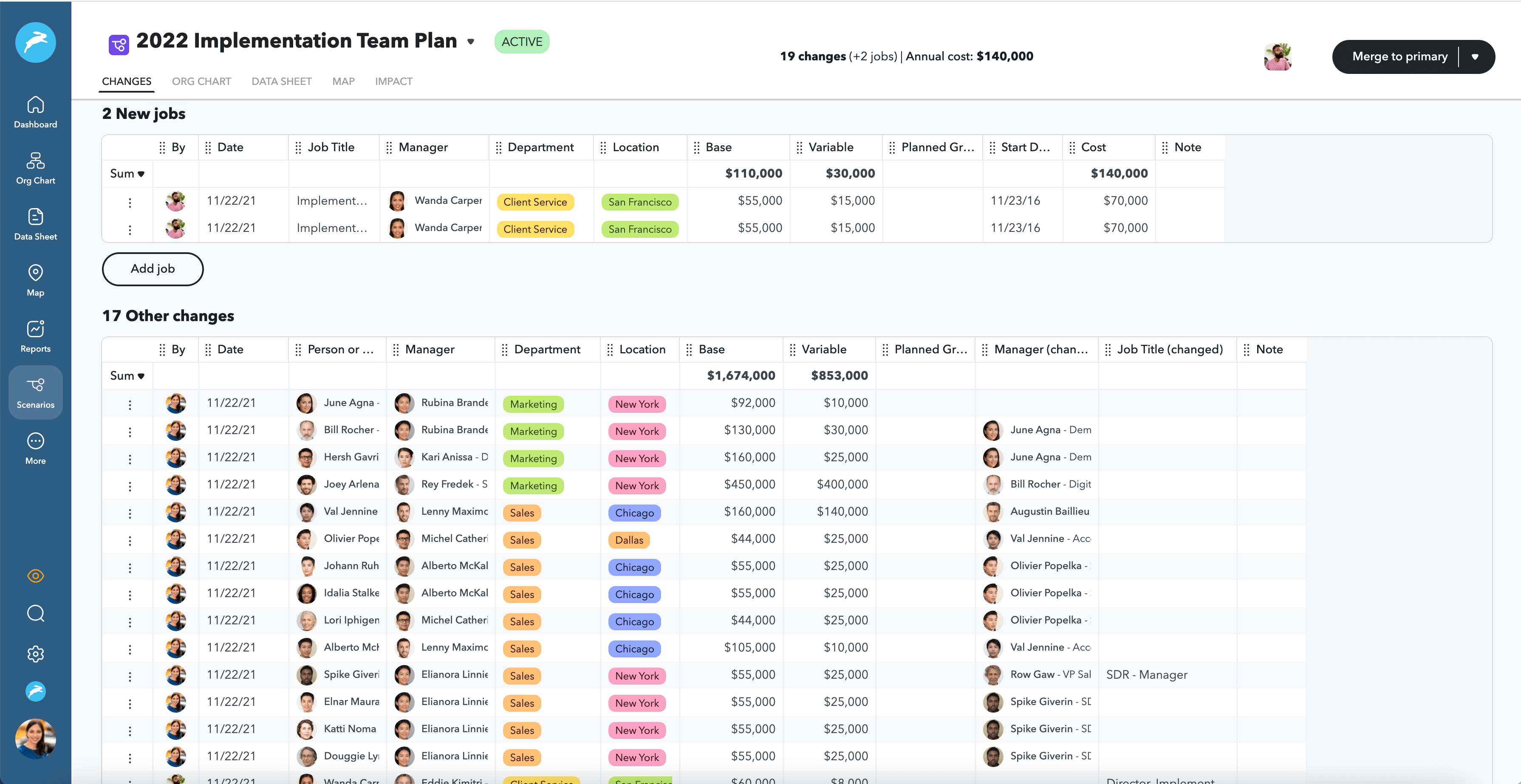Click the More sidebar icon

click(x=35, y=448)
